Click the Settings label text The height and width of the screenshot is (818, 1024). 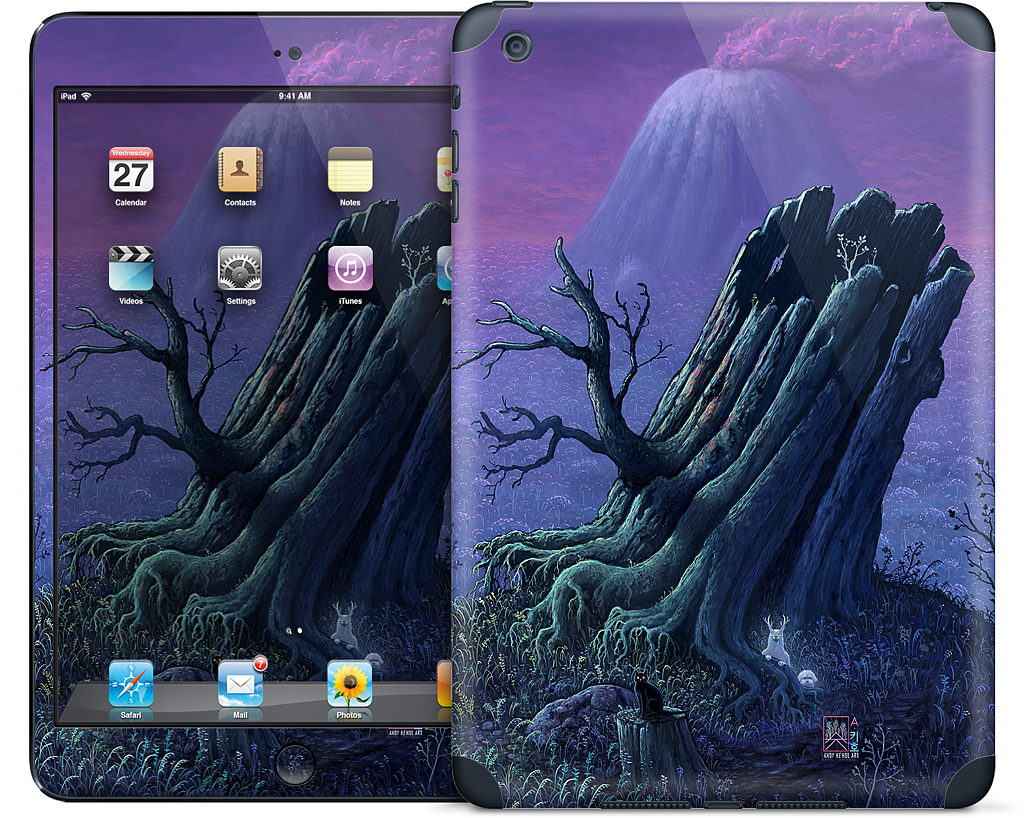pyautogui.click(x=241, y=302)
